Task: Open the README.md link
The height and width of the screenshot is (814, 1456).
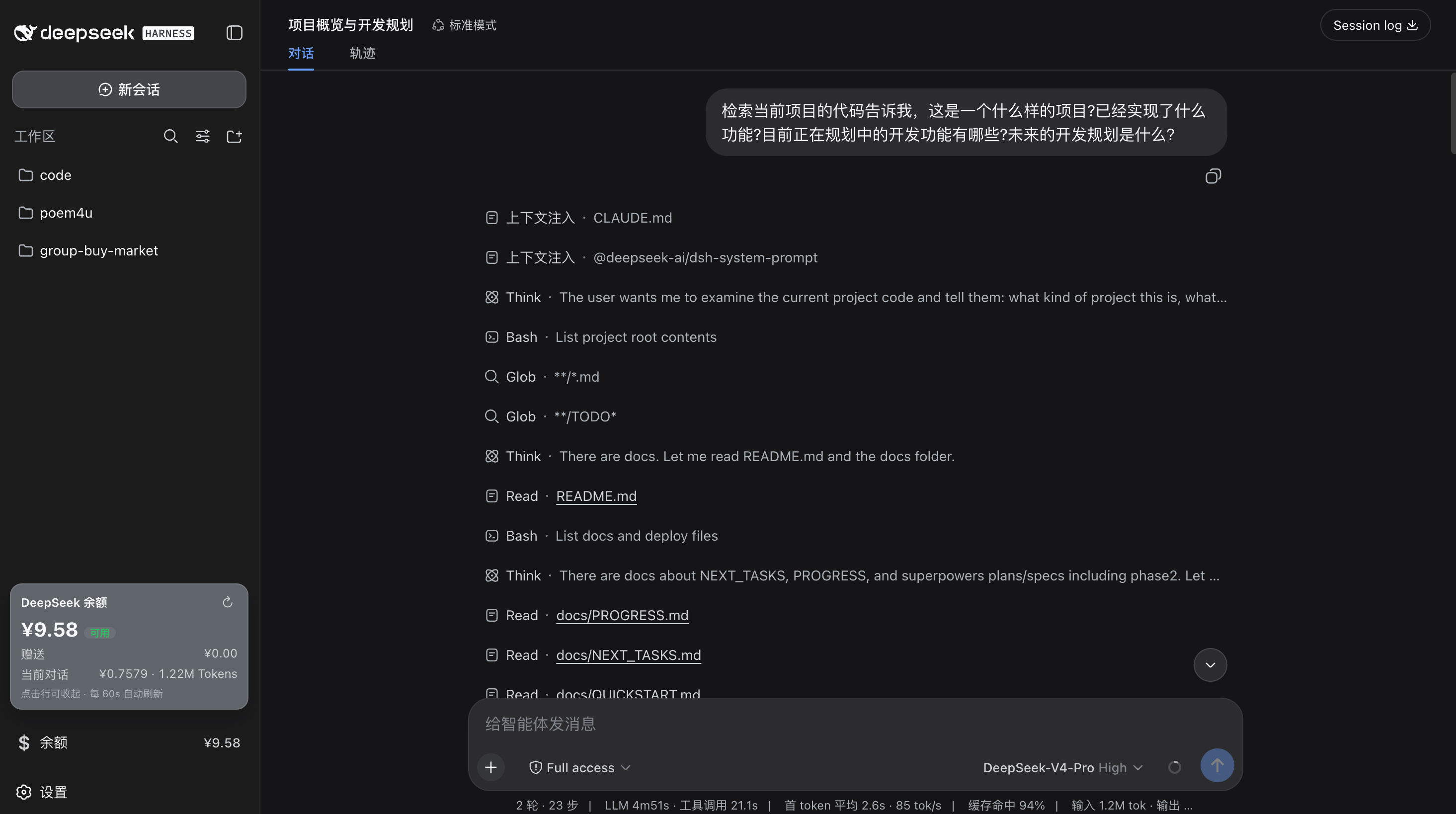Action: (596, 496)
